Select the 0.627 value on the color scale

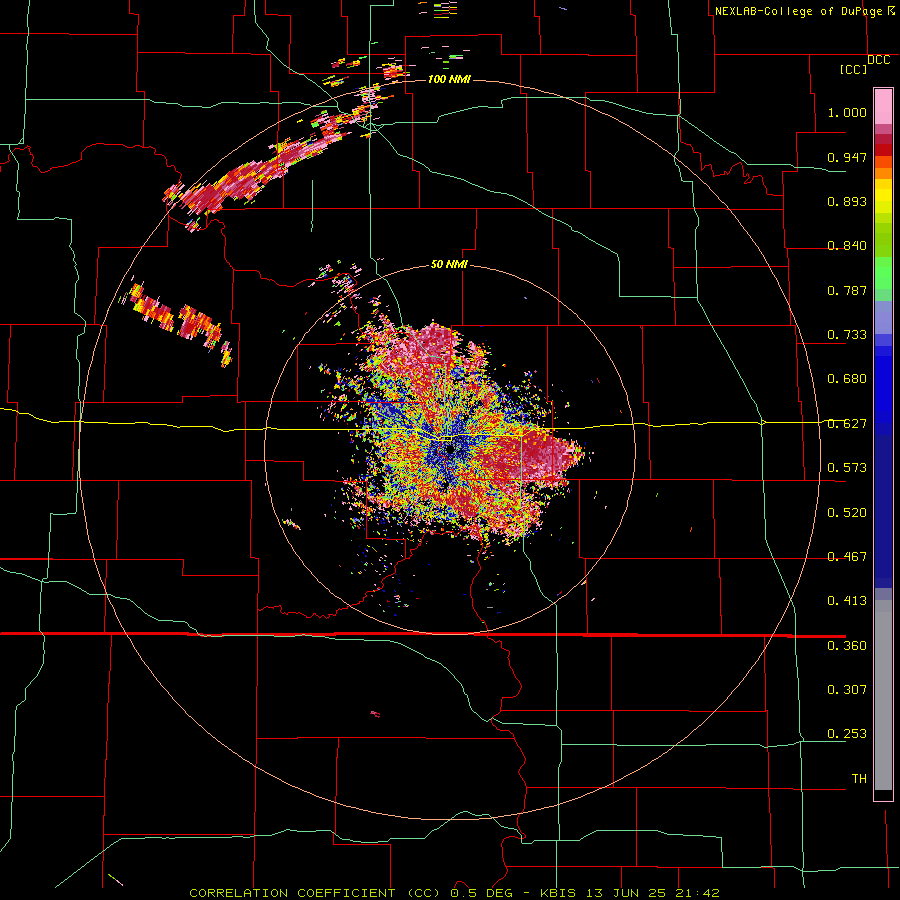(x=847, y=424)
